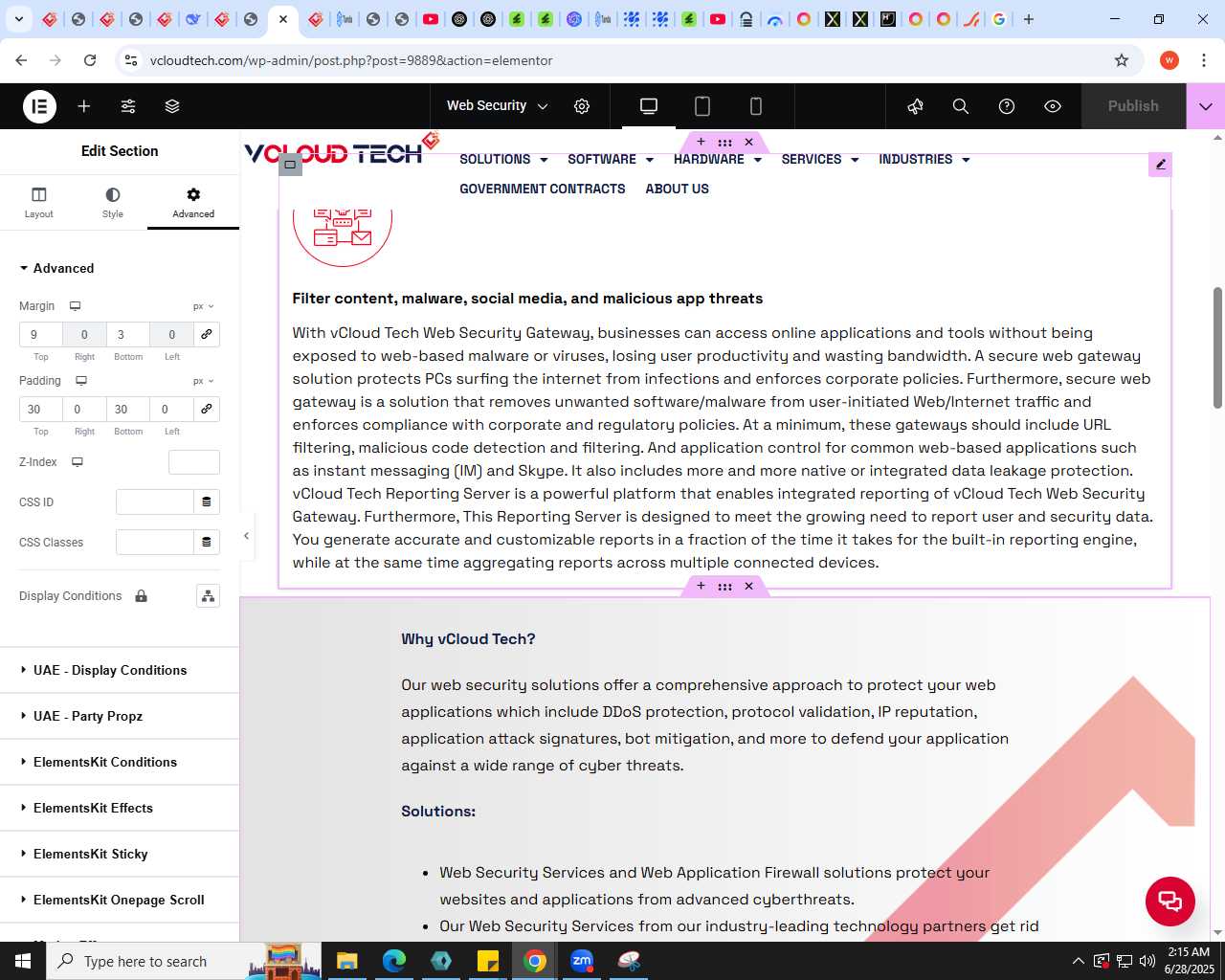
Task: Open the red chat bubble button
Action: coord(1170,901)
